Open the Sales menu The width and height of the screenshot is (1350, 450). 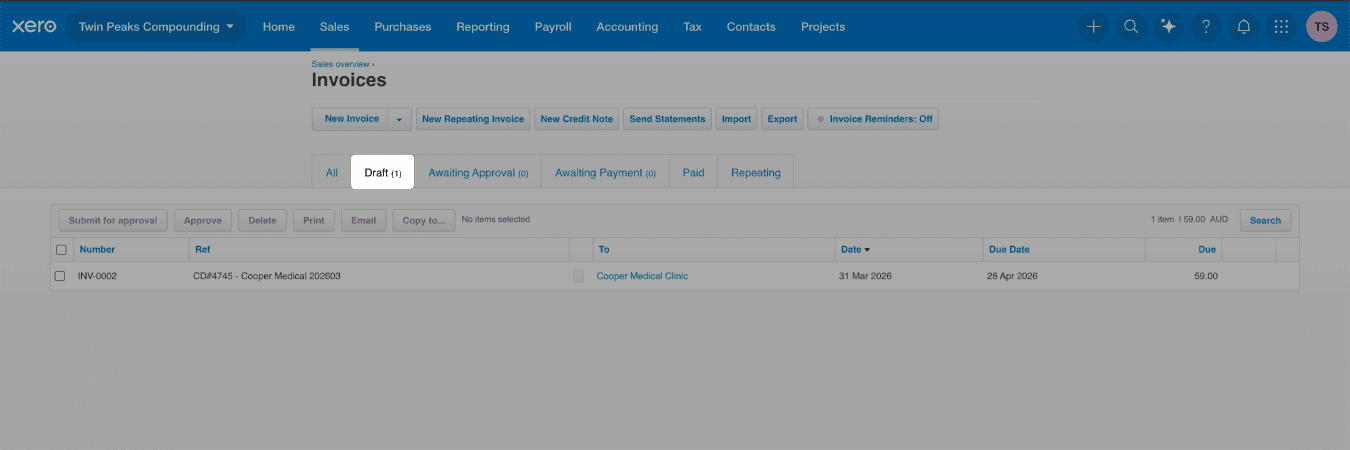[334, 27]
